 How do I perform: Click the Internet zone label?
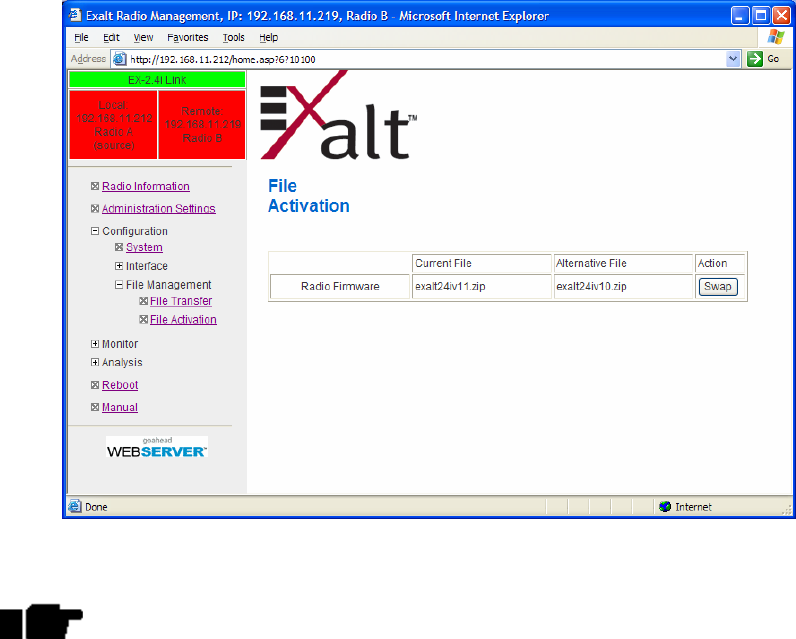pyautogui.click(x=693, y=507)
